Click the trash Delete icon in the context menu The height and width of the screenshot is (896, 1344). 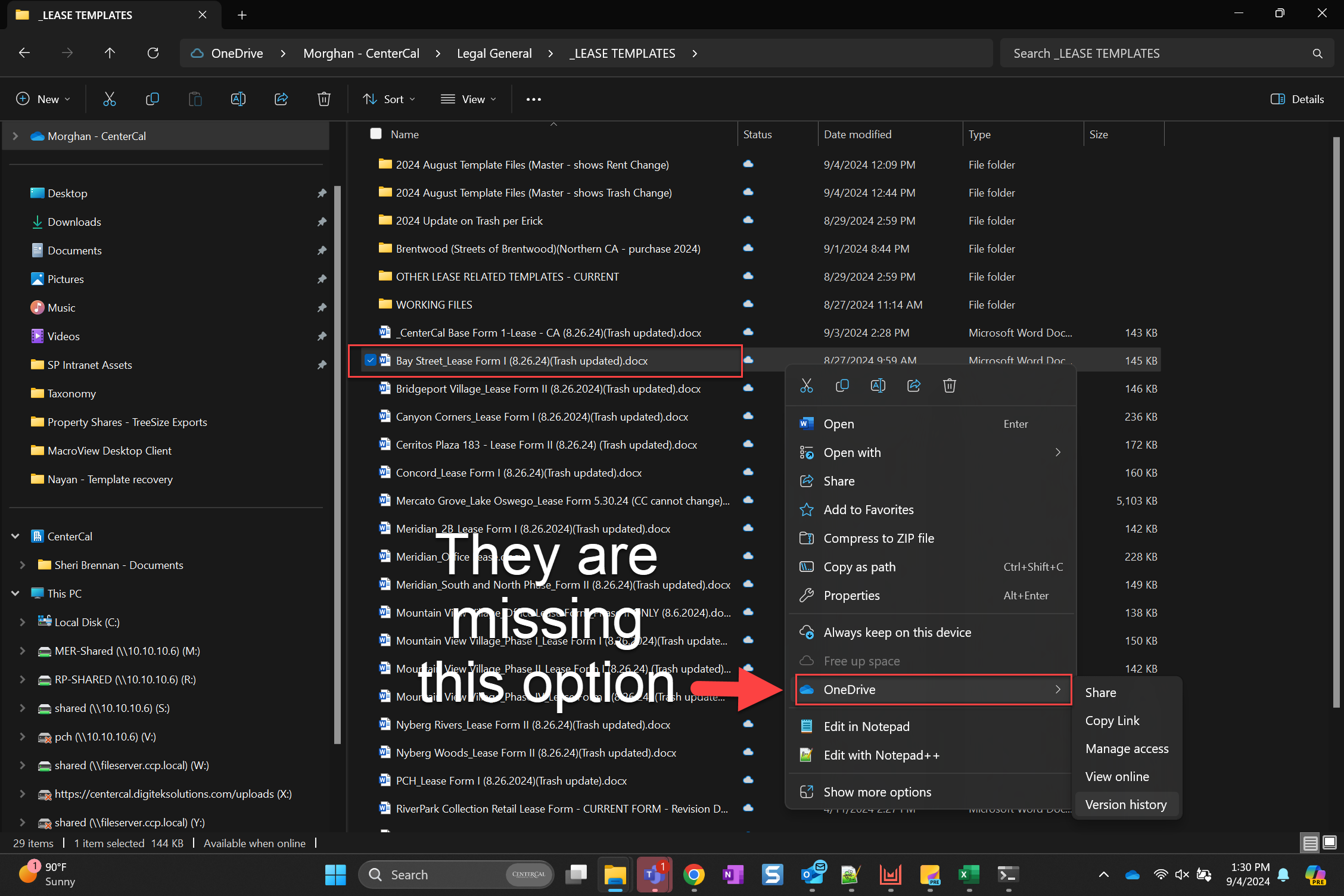[x=949, y=385]
